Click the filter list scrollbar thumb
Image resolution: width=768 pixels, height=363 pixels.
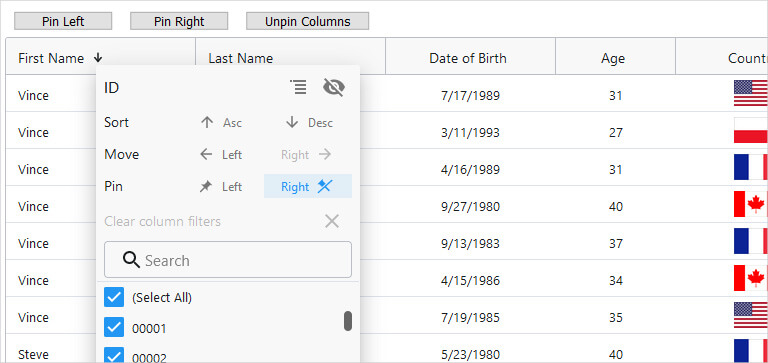(348, 321)
